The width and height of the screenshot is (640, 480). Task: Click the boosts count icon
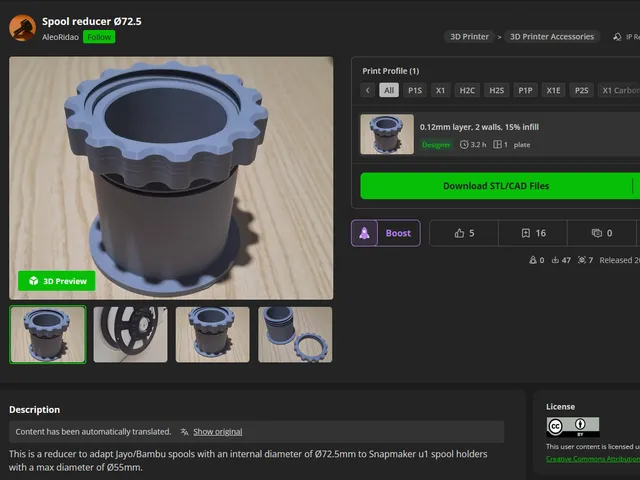pos(533,260)
